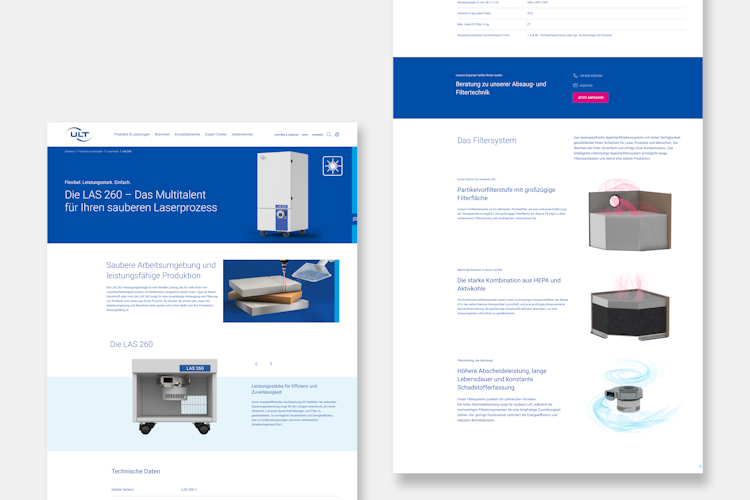Click the chat tab on hero's right edge
The height and width of the screenshot is (500, 750).
point(355,219)
